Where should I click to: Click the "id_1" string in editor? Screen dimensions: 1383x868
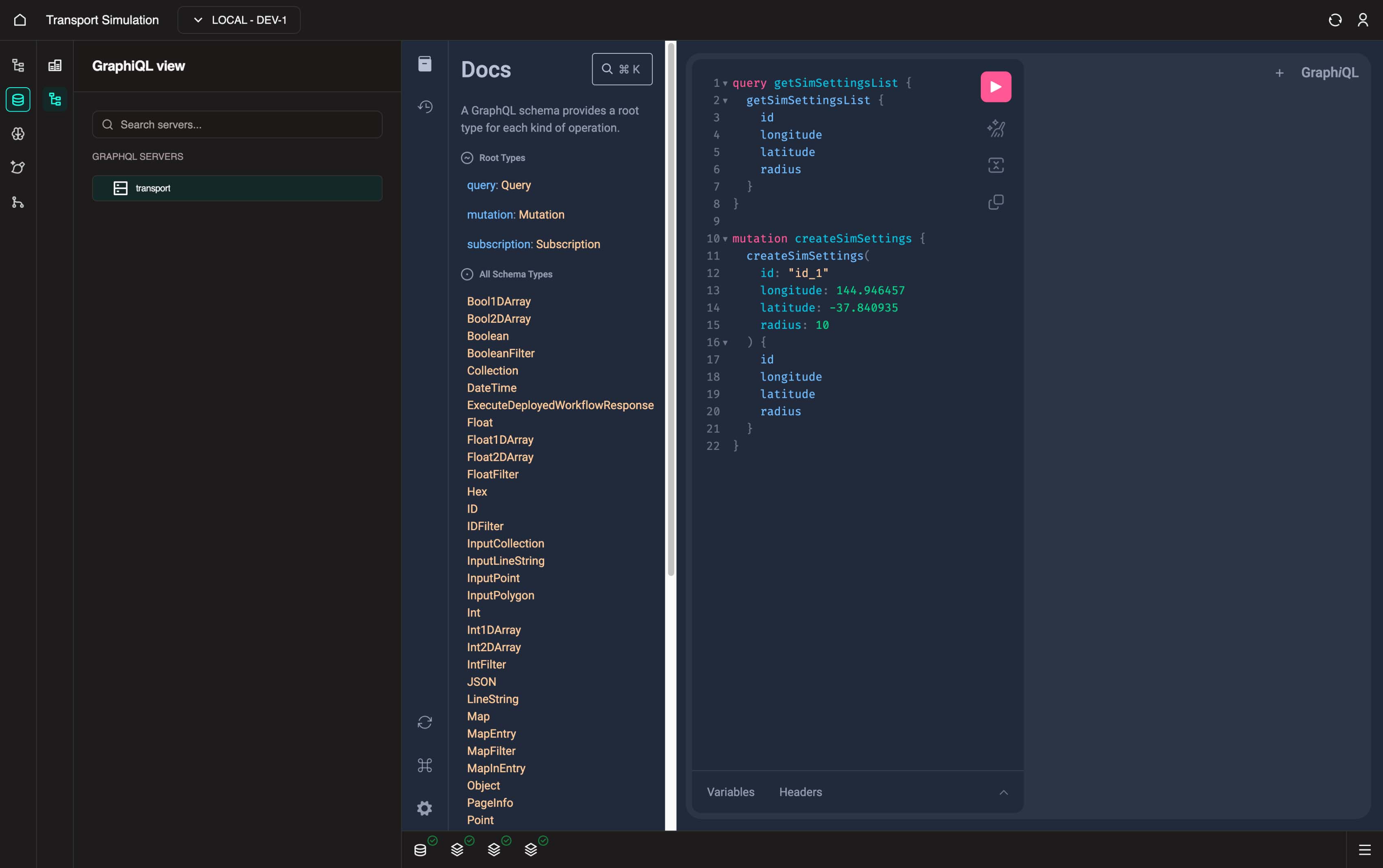(x=808, y=273)
